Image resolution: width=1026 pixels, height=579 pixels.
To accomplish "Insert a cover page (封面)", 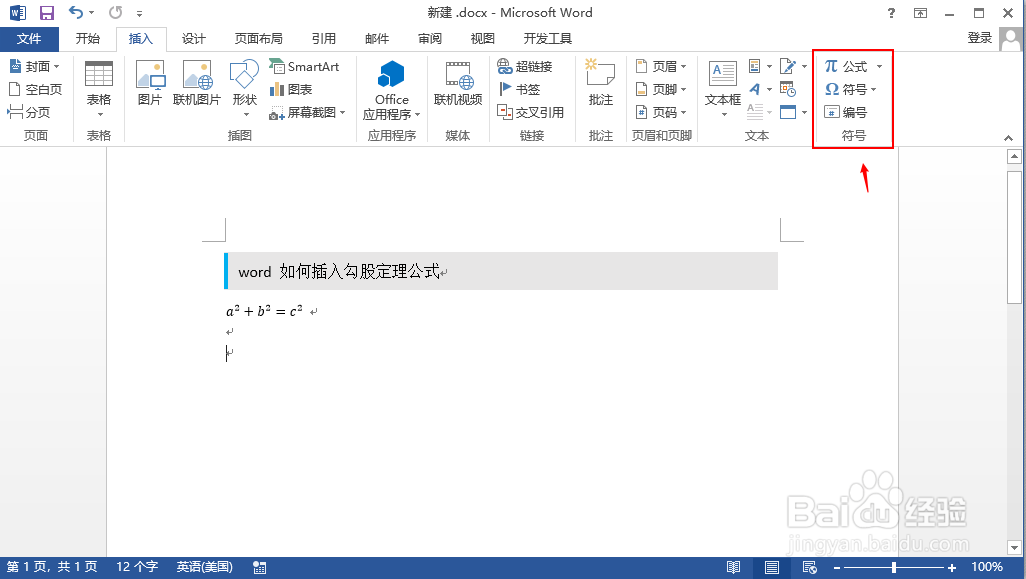I will click(x=35, y=66).
